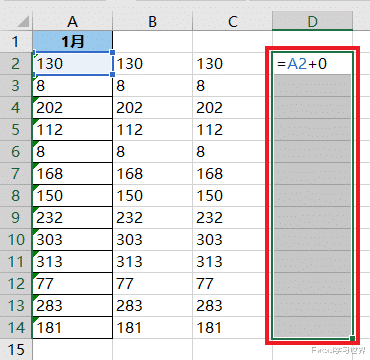Screen dimensions: 370x360
Task: Click cell C14 containing 181
Action: [x=232, y=327]
